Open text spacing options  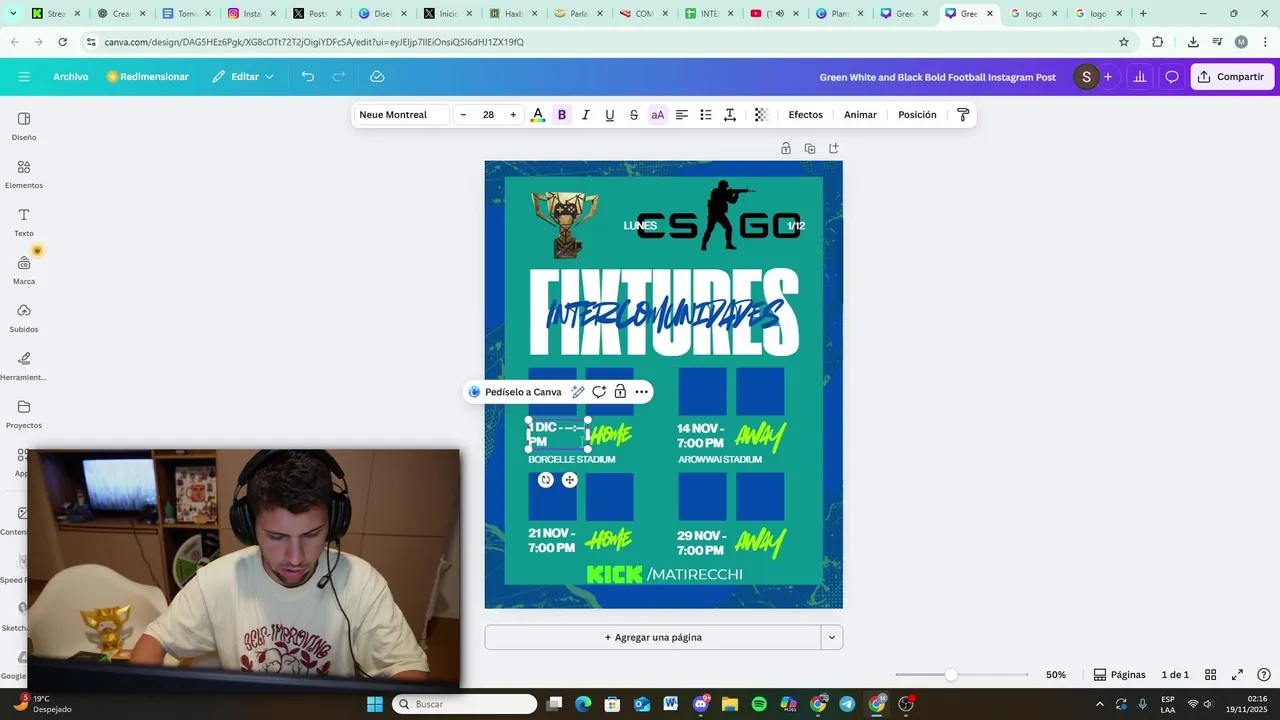click(x=730, y=115)
